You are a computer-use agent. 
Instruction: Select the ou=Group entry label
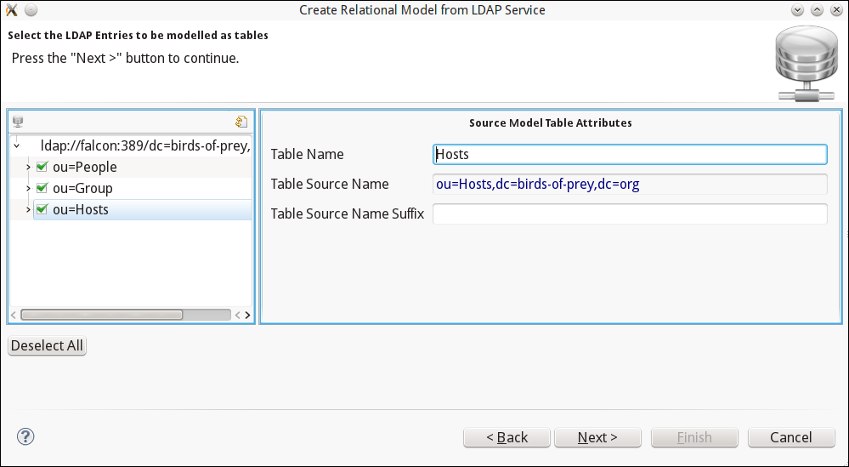(x=82, y=188)
